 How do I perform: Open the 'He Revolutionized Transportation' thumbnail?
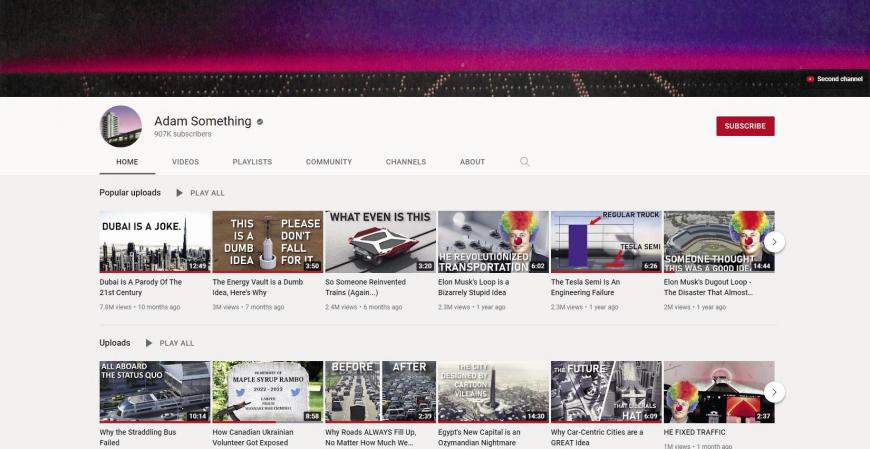point(493,241)
